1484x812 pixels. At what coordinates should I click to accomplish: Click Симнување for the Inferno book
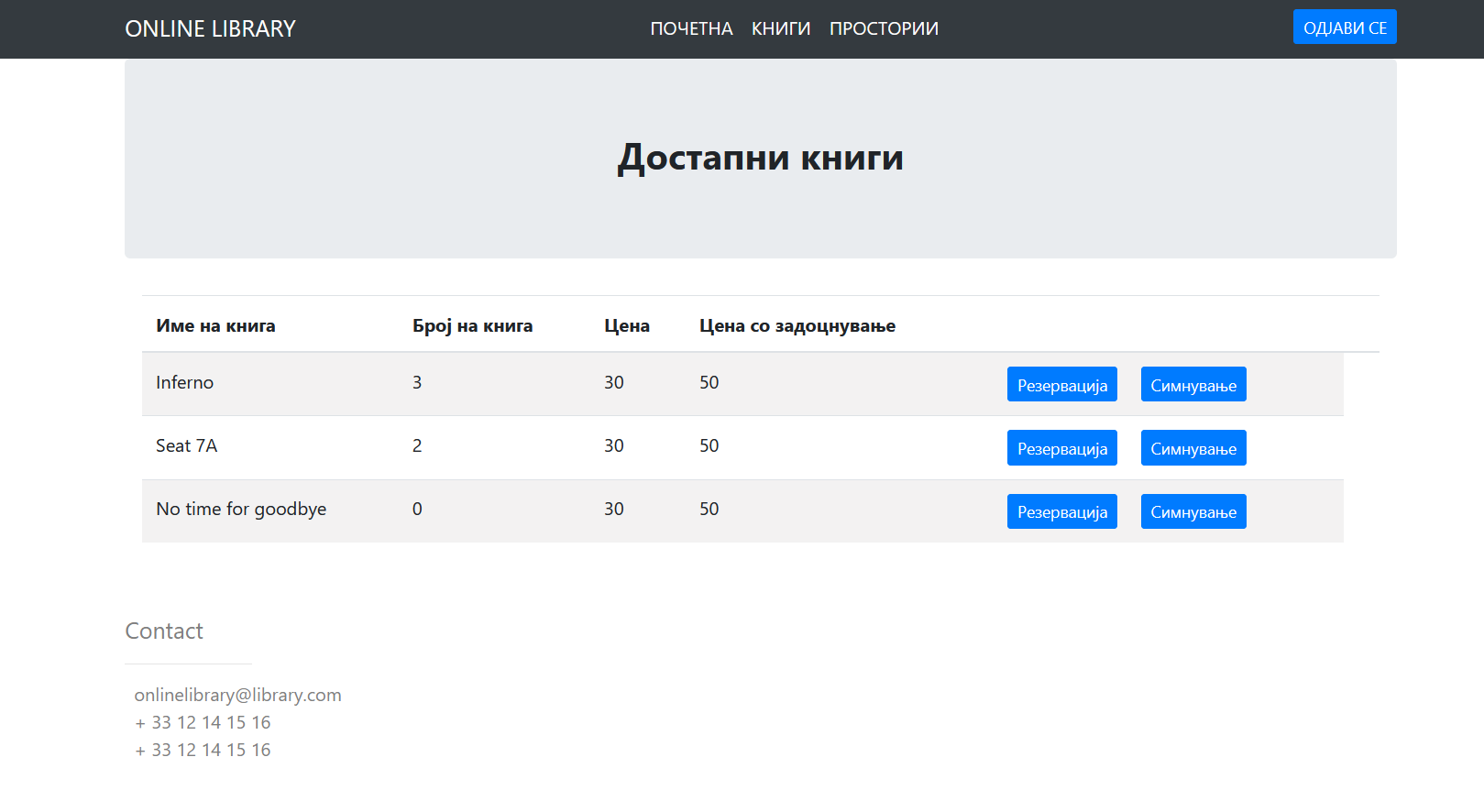(x=1193, y=385)
